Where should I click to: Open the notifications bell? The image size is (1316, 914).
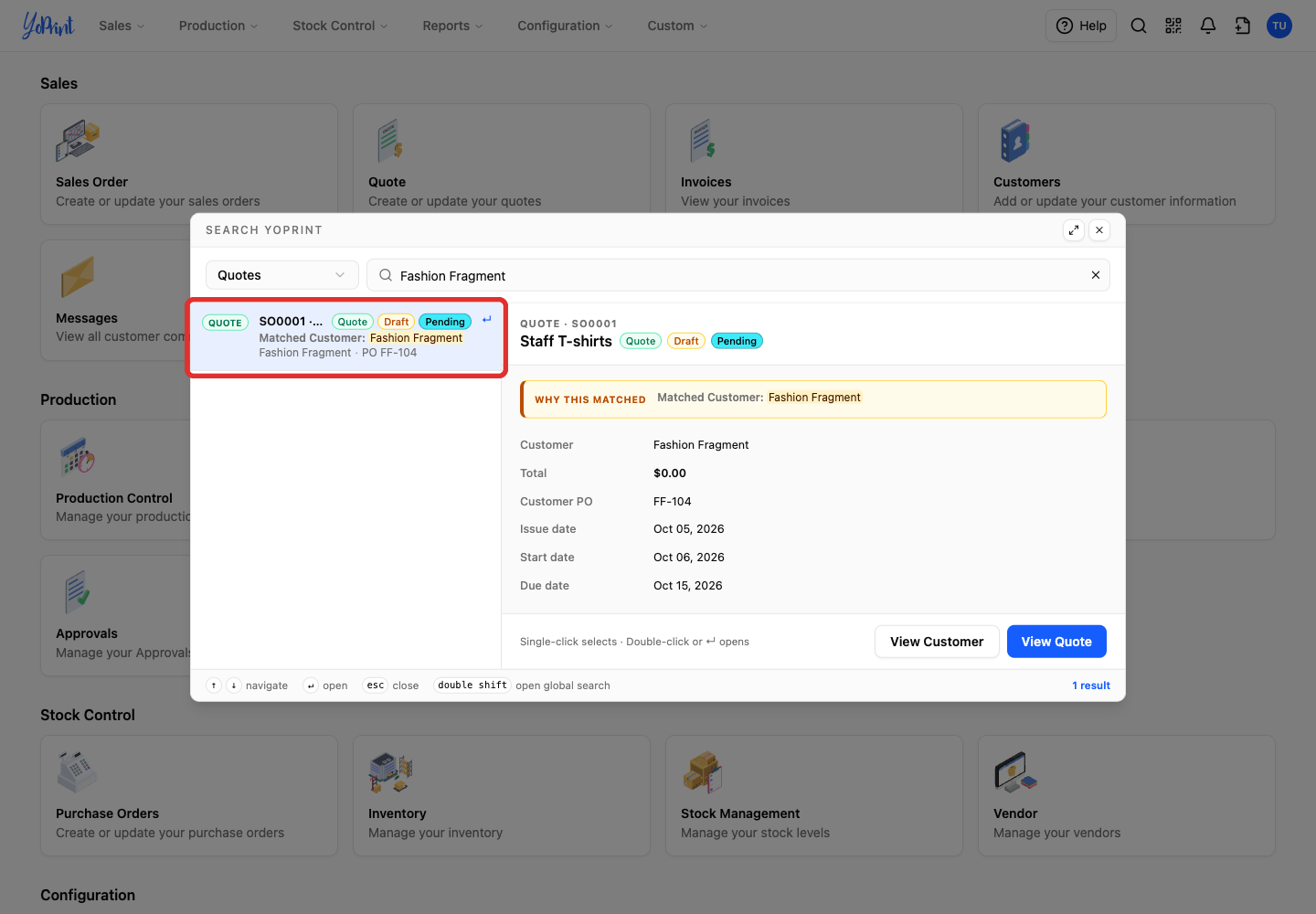point(1208,26)
